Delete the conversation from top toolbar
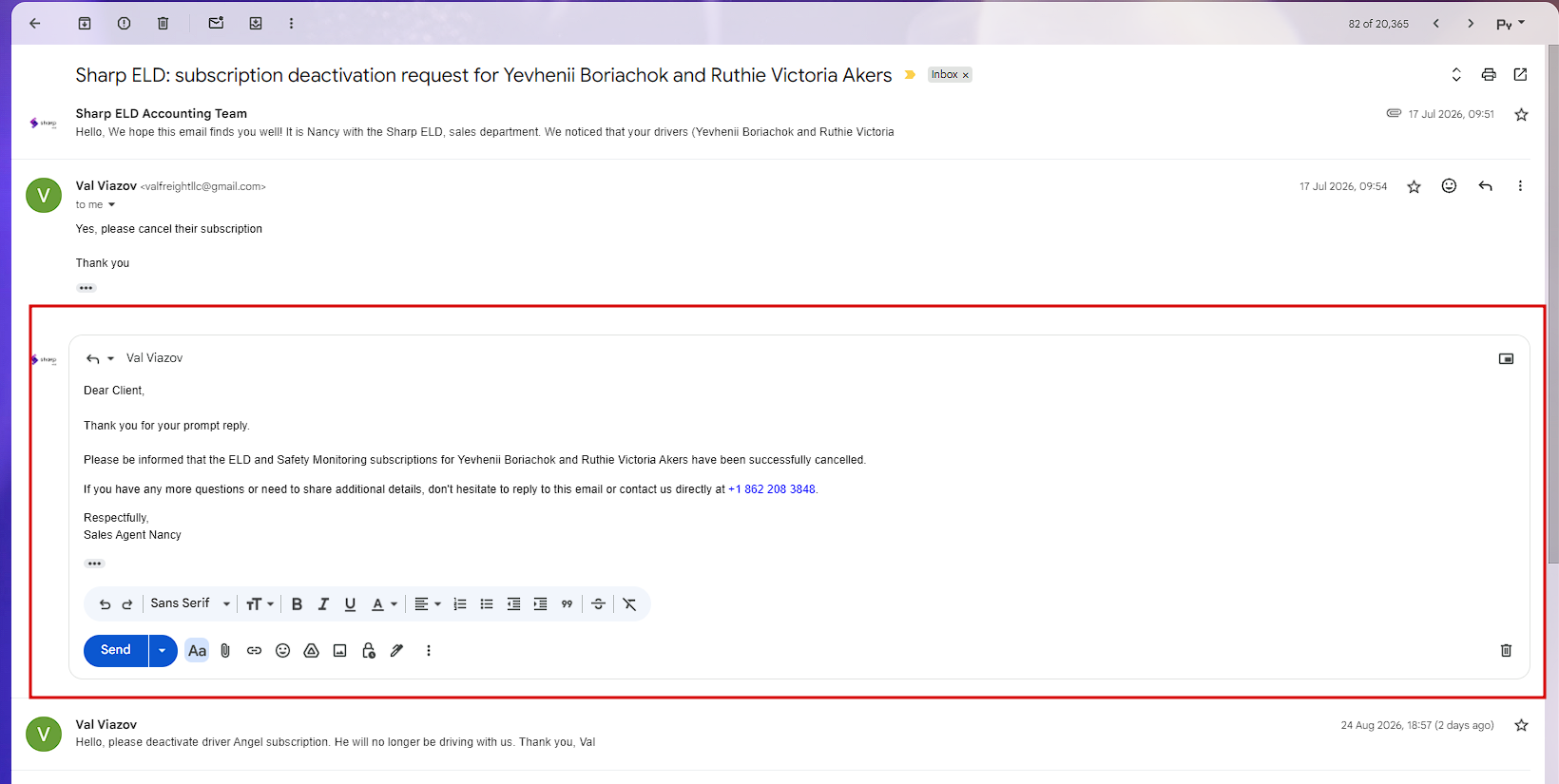Viewport: 1559px width, 784px height. pos(163,23)
